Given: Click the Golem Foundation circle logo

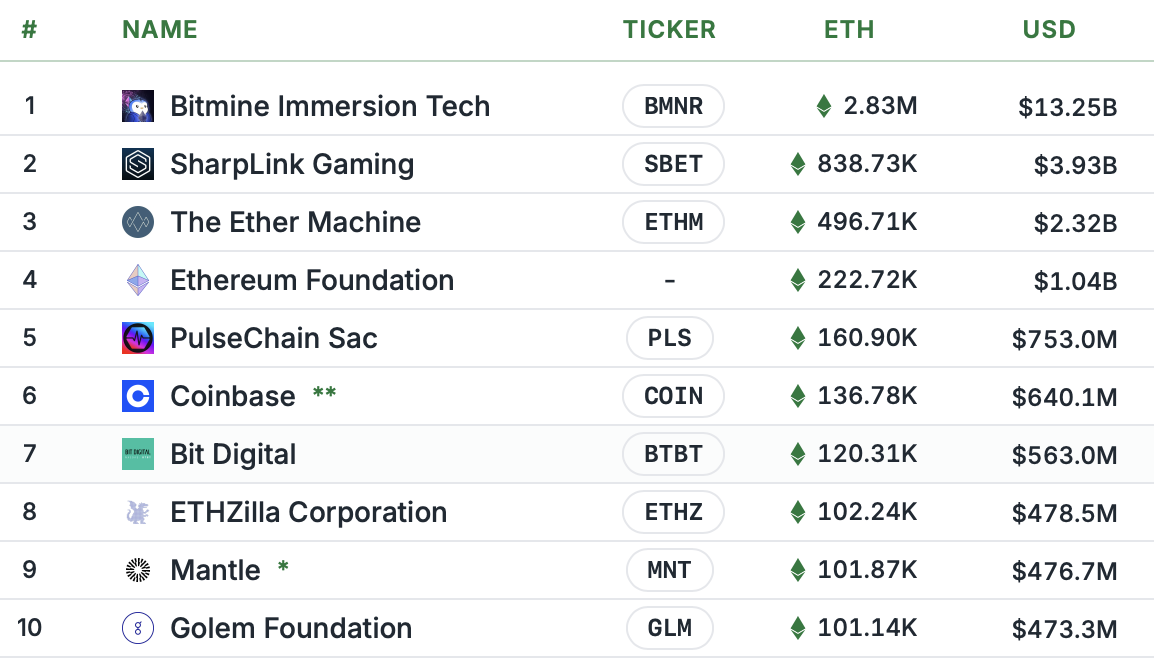Looking at the screenshot, I should tap(137, 628).
